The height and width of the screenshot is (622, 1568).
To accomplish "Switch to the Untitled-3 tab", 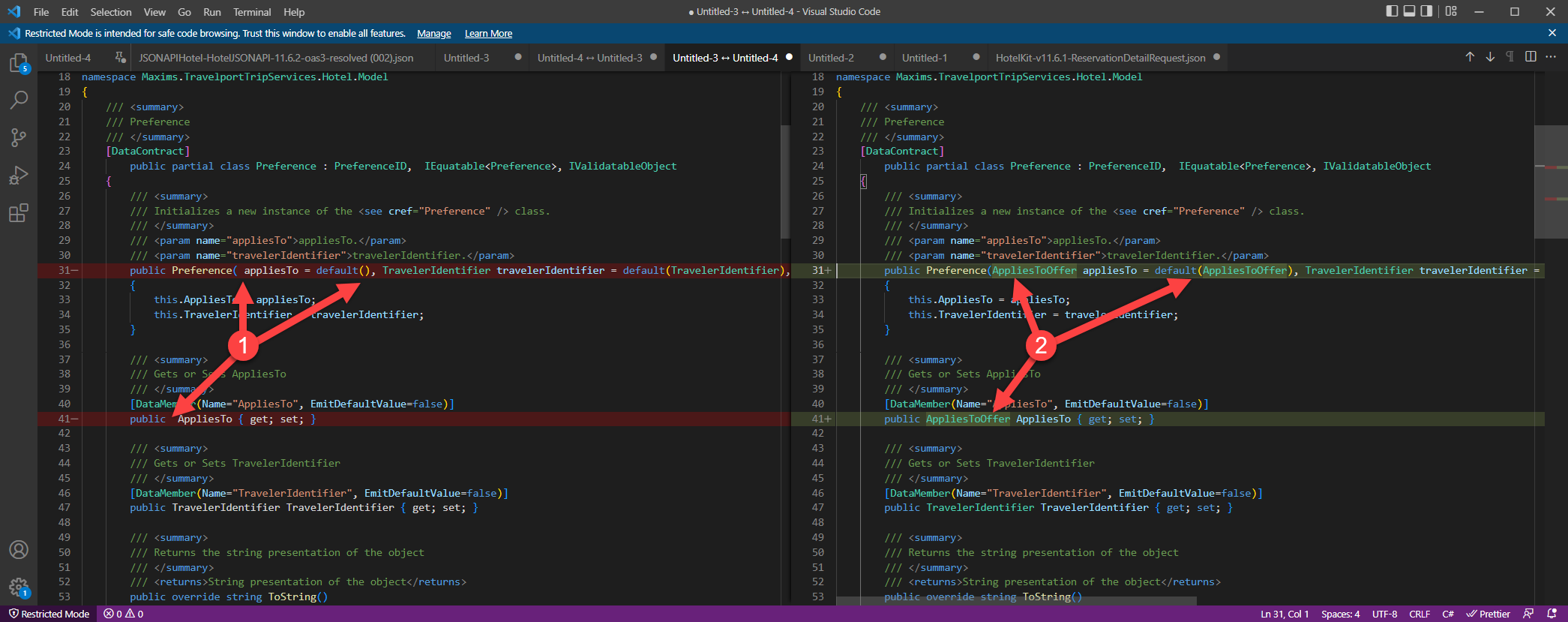I will (466, 58).
